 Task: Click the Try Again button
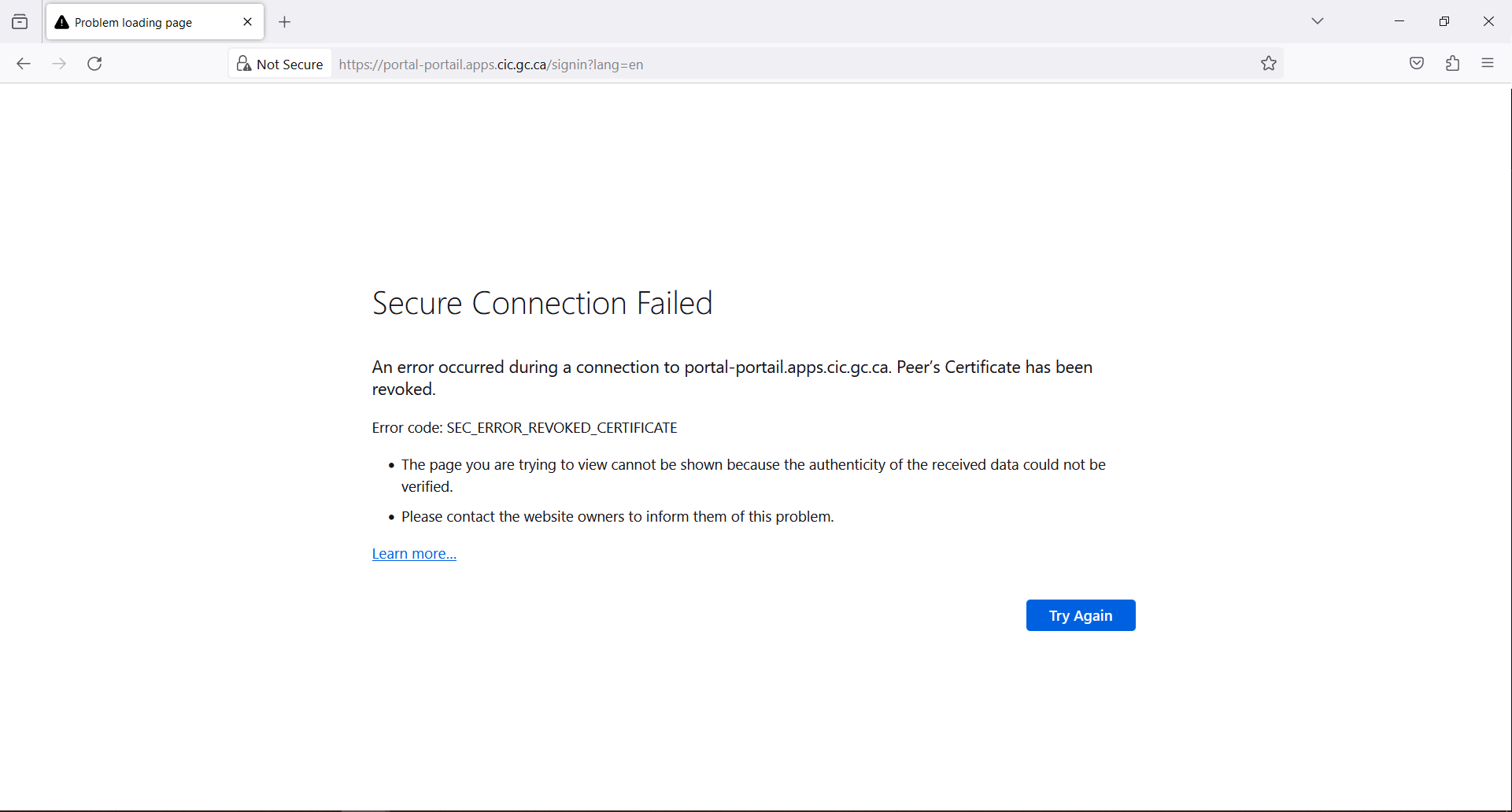[1080, 615]
